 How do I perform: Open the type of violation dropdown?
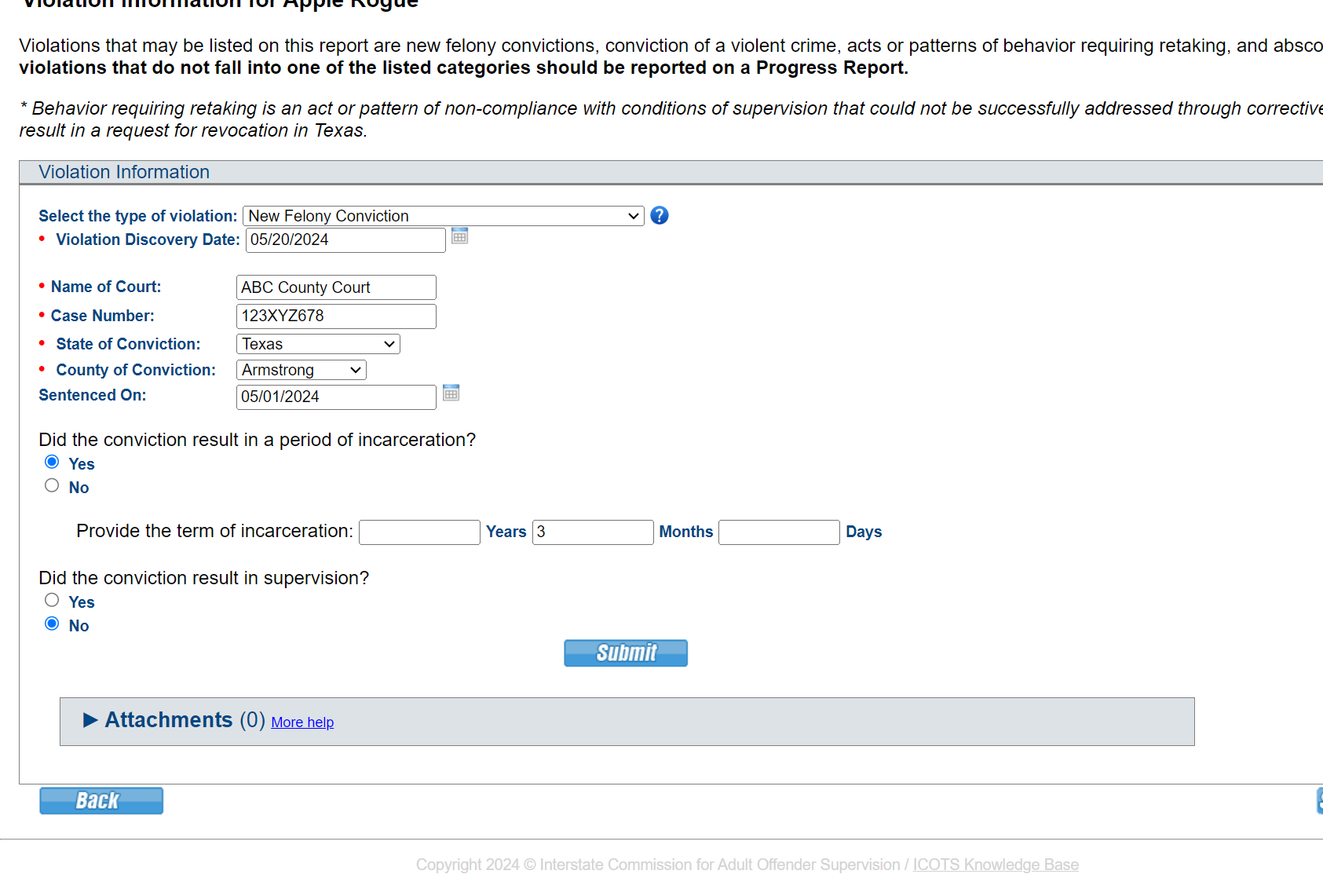coord(444,216)
